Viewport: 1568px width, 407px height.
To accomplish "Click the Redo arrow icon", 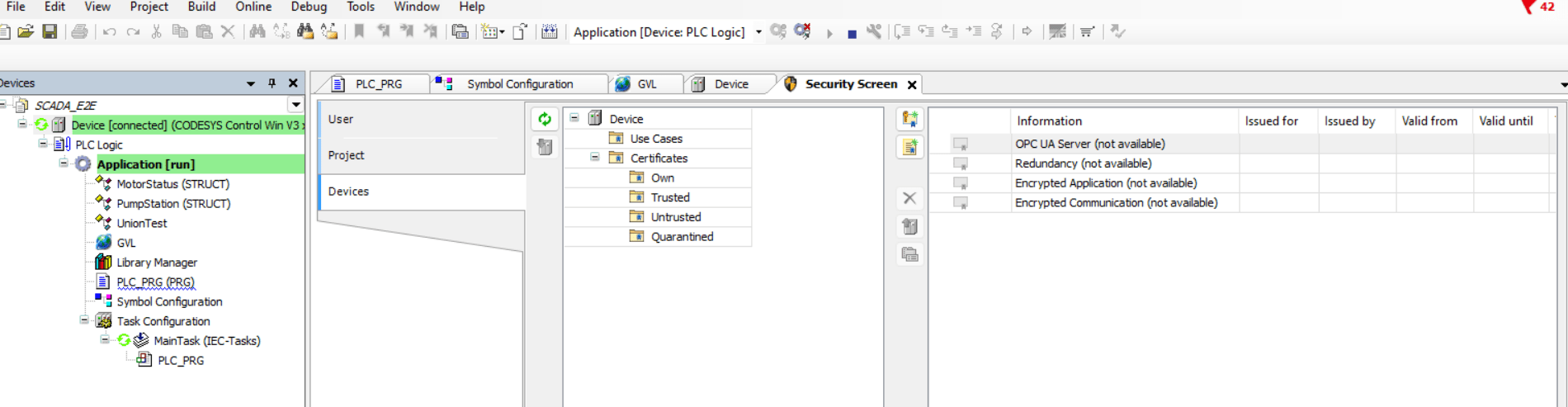I will [x=133, y=31].
